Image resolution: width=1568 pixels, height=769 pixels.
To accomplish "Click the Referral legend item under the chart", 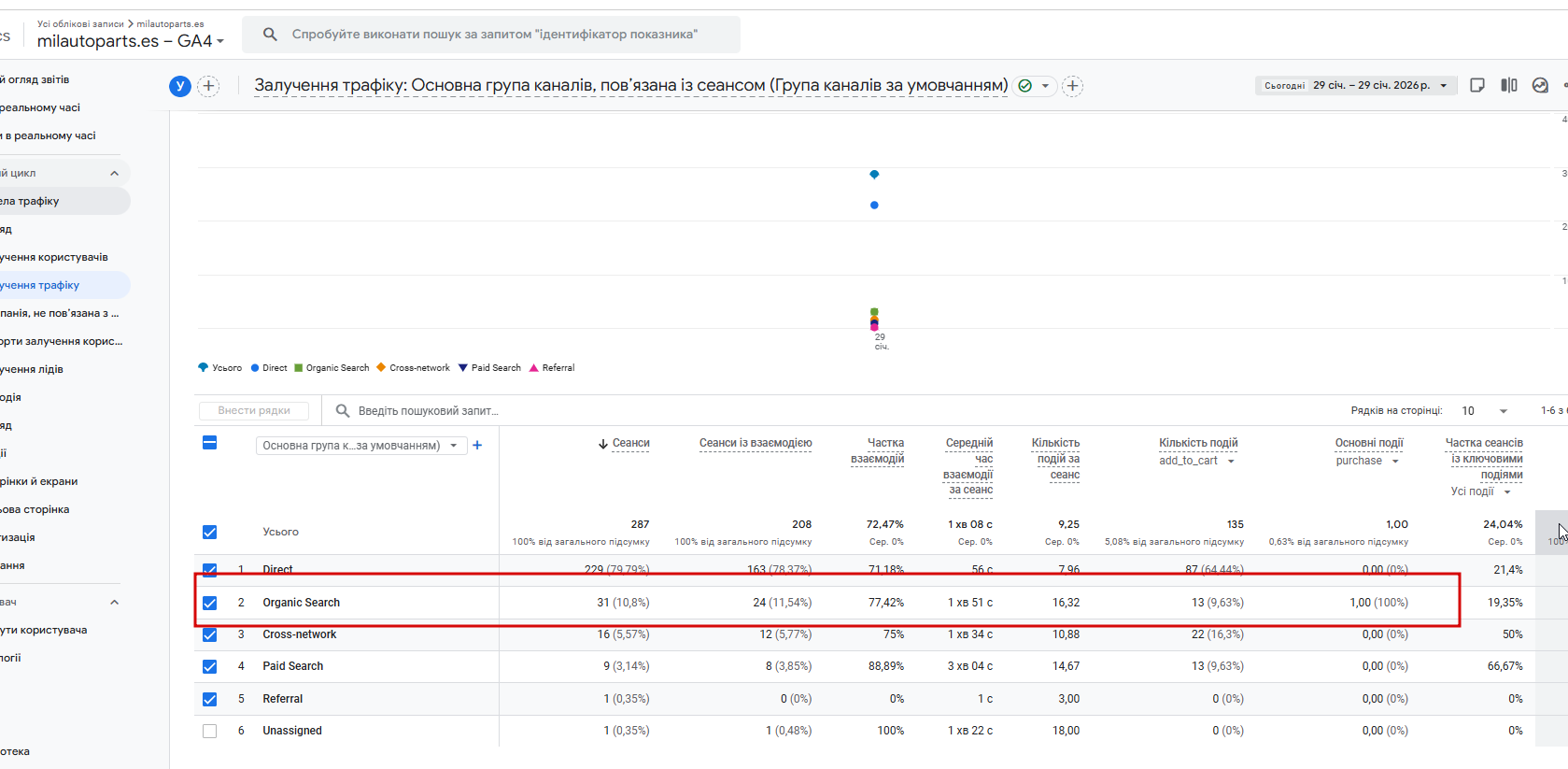I will tap(552, 367).
